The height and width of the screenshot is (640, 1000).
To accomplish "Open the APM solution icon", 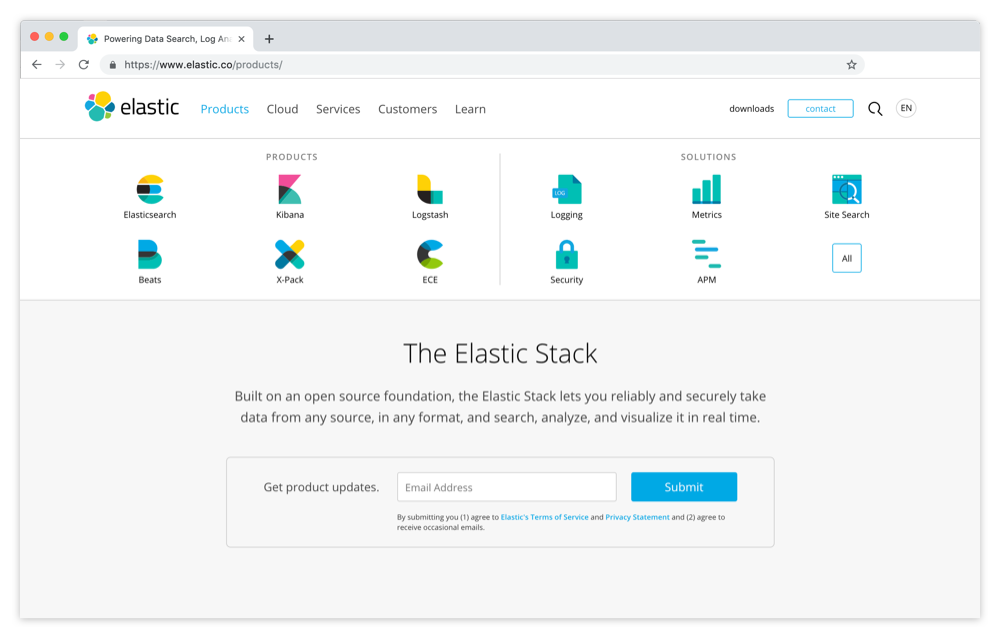I will point(707,254).
